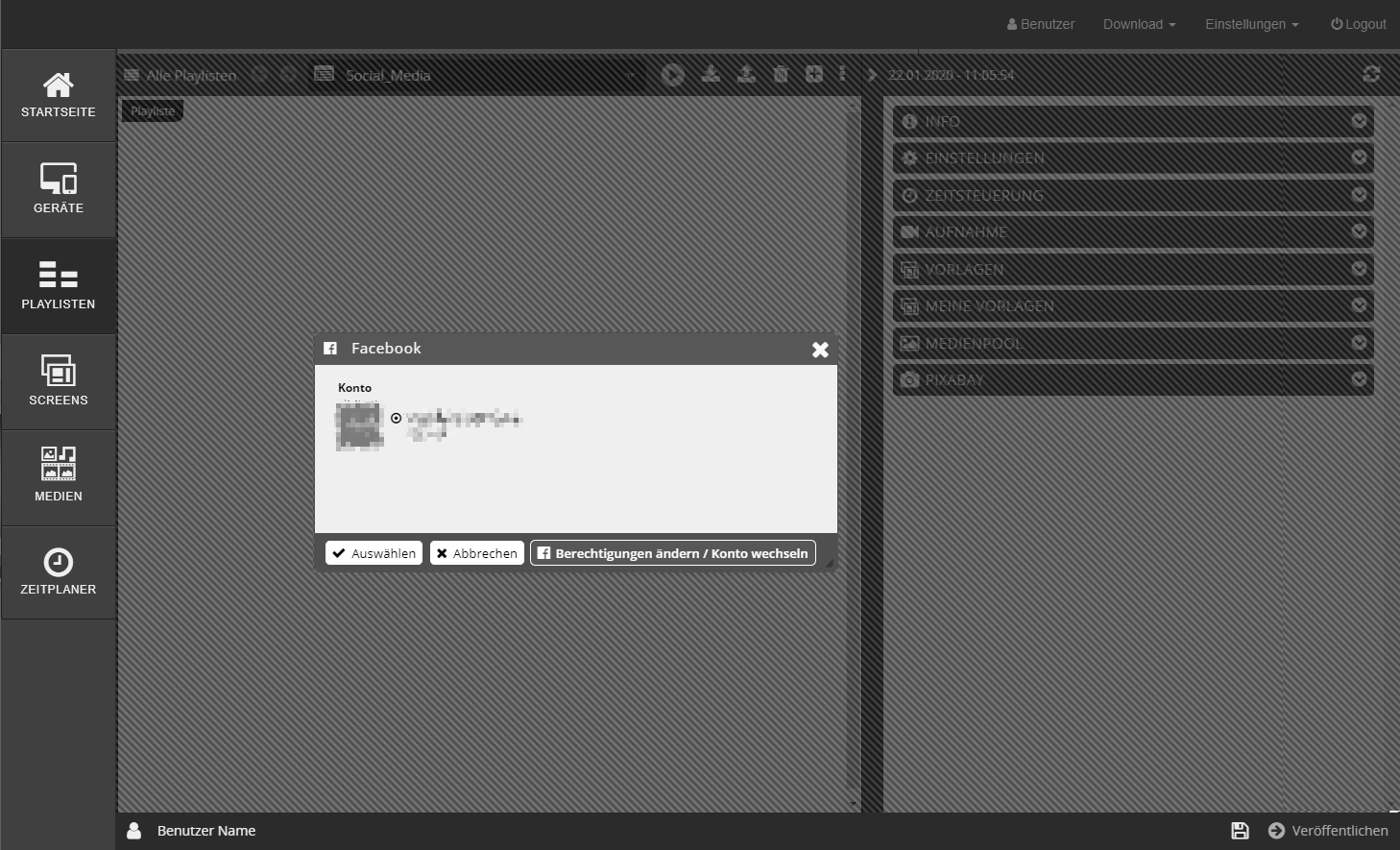Click the trash delete icon in toolbar
Viewport: 1400px width, 850px height.
coord(781,75)
